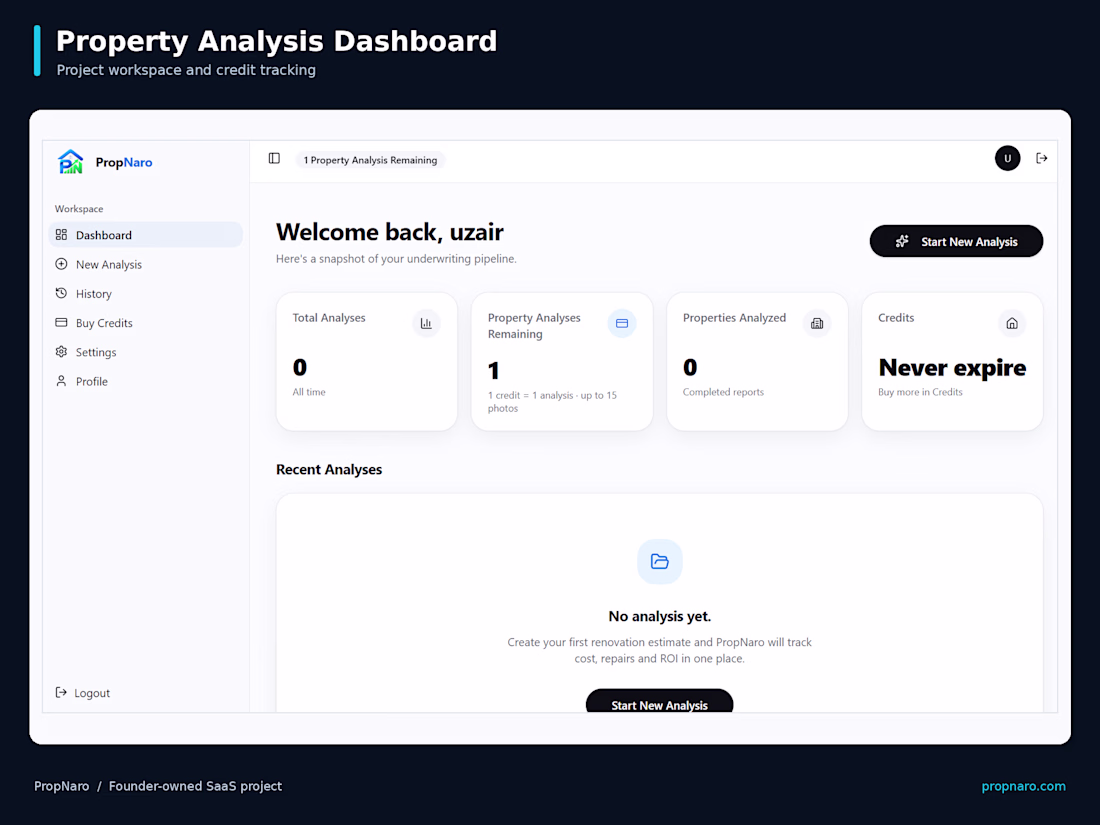This screenshot has width=1100, height=825.
Task: Click the plus circle icon for New Analysis
Action: tap(62, 264)
